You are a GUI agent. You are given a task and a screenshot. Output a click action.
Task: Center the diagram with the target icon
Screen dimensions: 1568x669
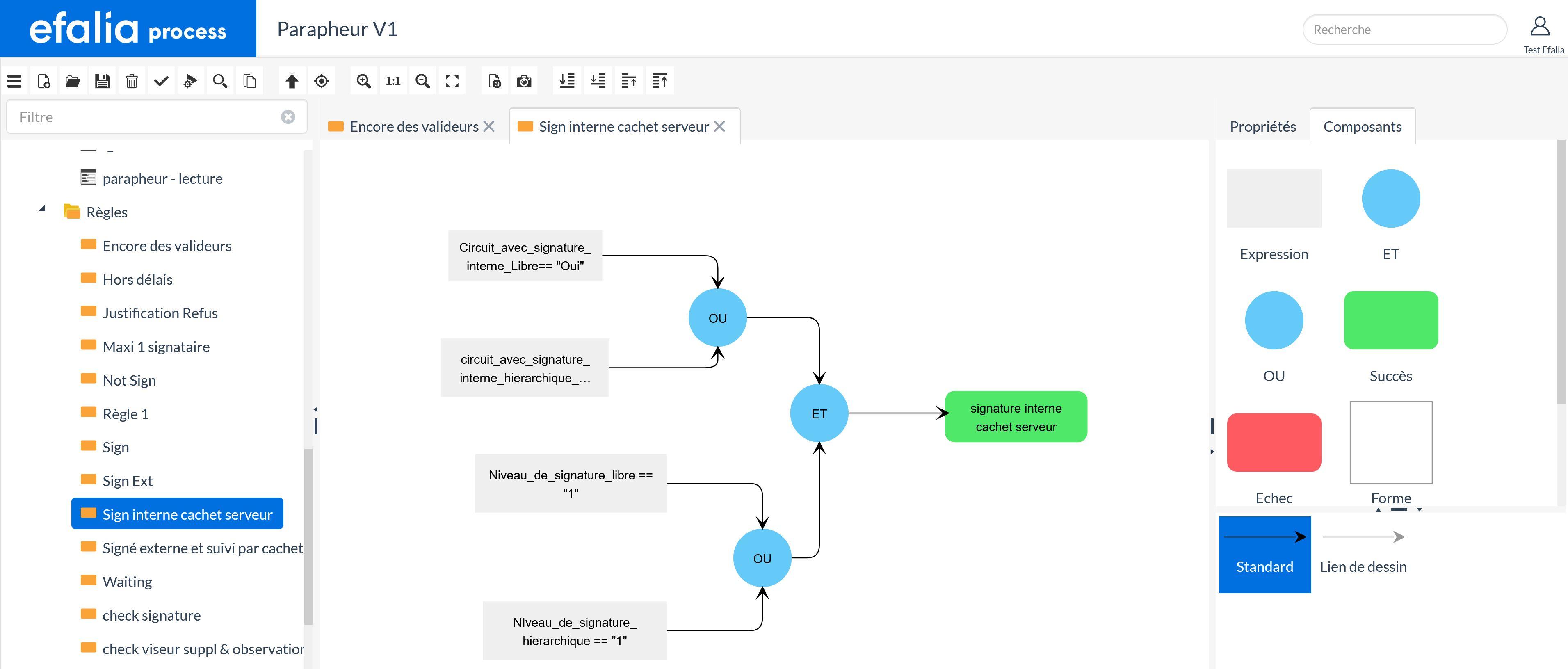click(x=321, y=80)
